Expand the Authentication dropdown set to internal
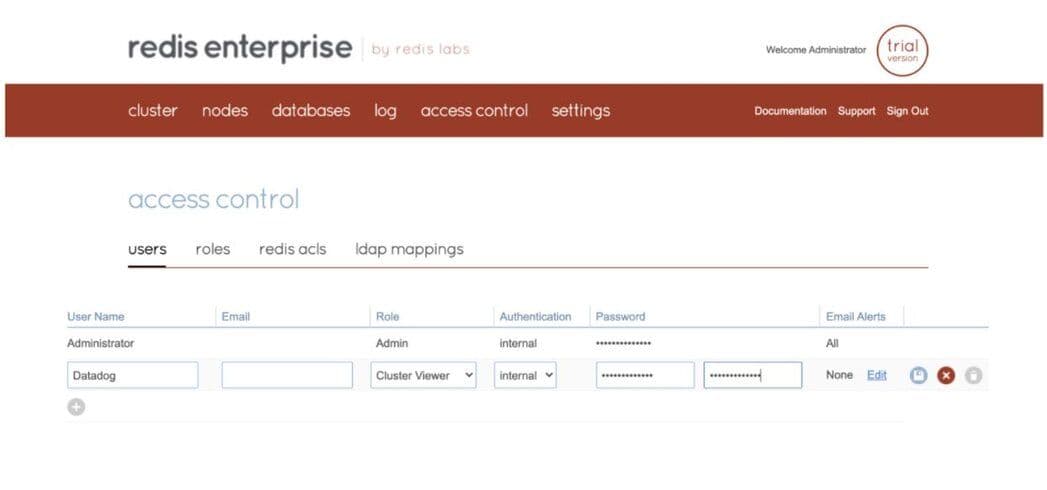The image size is (1047, 490). [525, 376]
